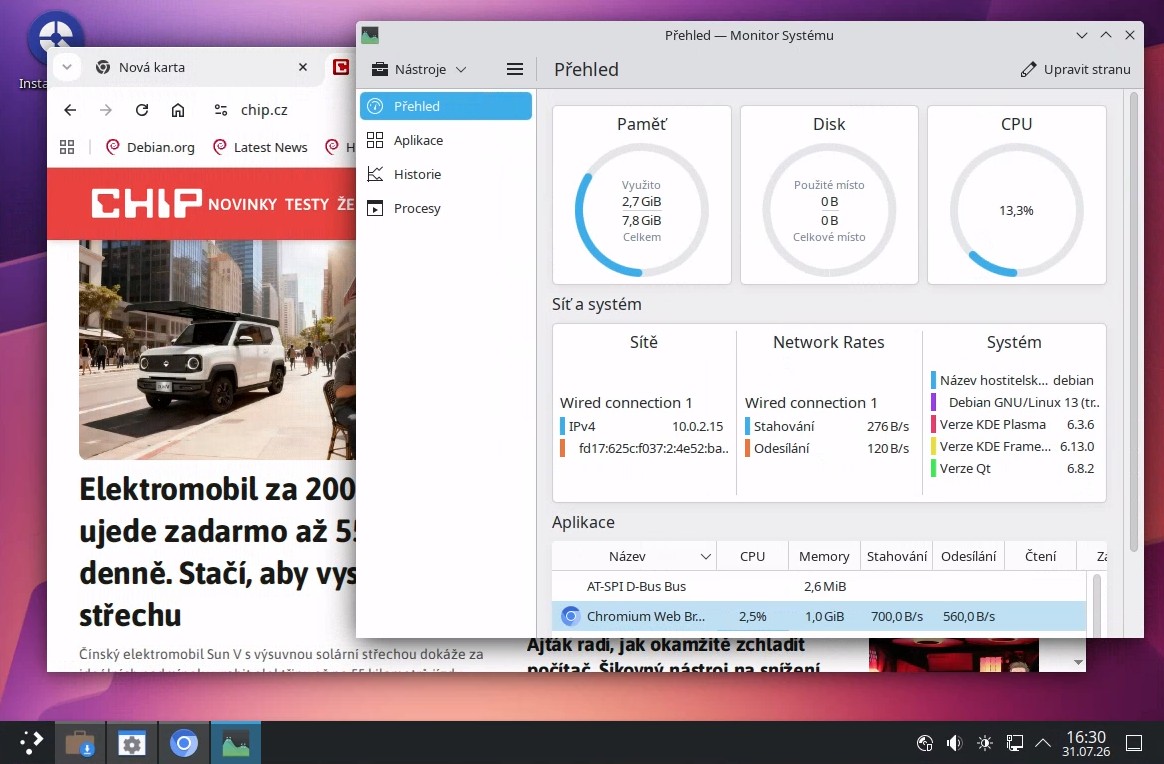Screen dimensions: 1164x764
Task: Click the CHIP logo on the website
Action: (x=146, y=203)
